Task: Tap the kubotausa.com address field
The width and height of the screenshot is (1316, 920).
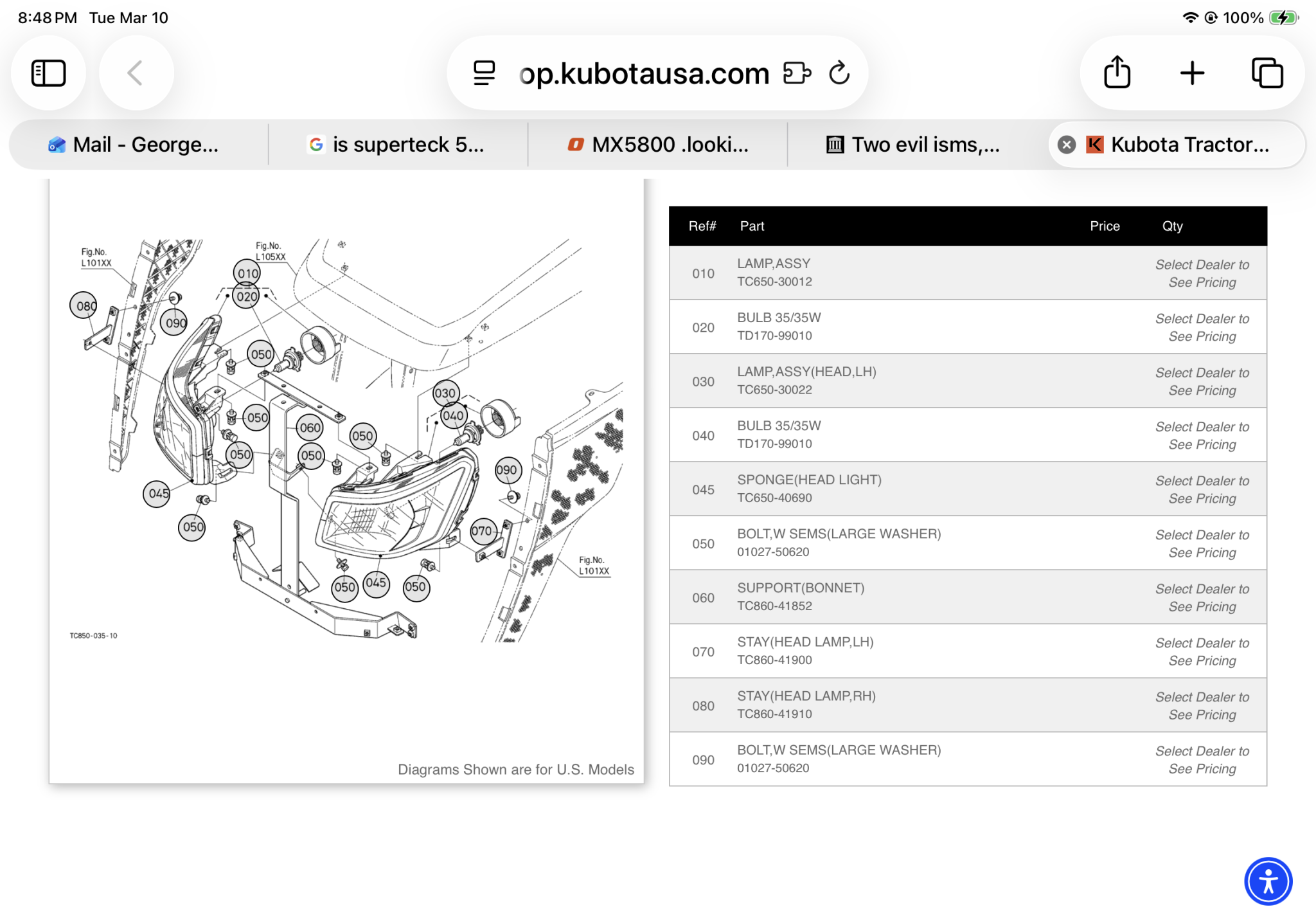Action: point(644,73)
